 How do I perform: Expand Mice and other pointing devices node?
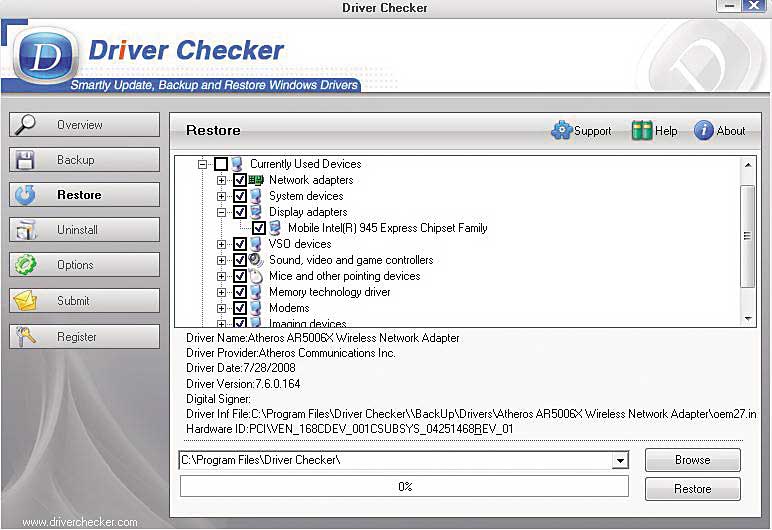point(222,276)
